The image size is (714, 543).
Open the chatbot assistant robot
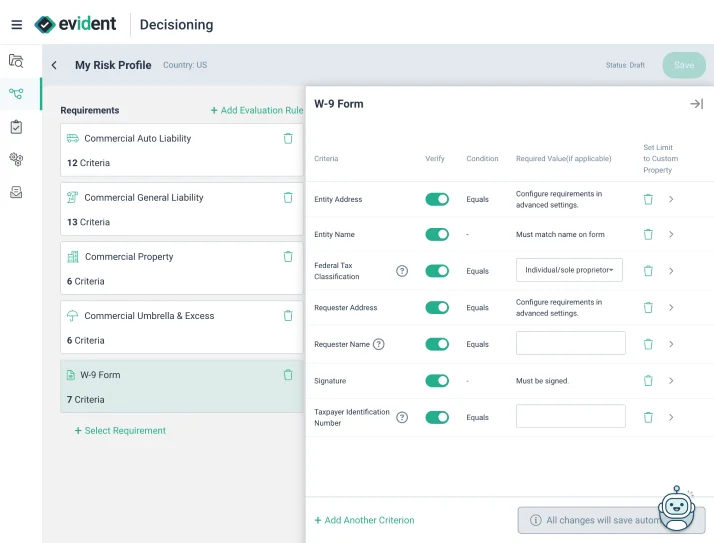(677, 508)
